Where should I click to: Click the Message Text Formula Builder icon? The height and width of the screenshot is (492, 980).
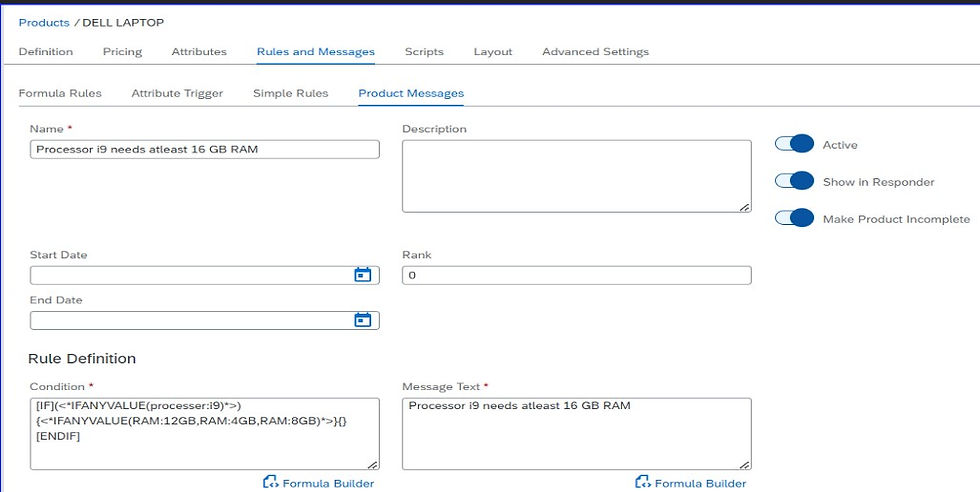tap(643, 483)
